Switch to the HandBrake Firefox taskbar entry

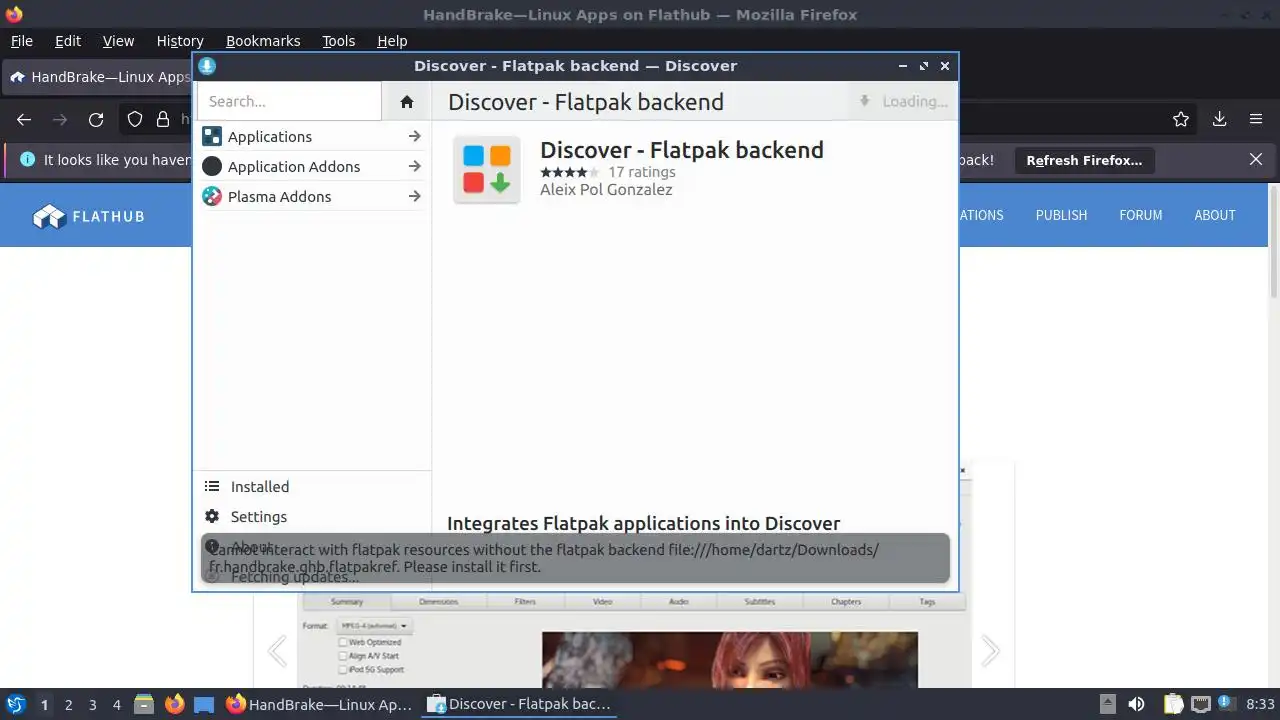coord(319,704)
